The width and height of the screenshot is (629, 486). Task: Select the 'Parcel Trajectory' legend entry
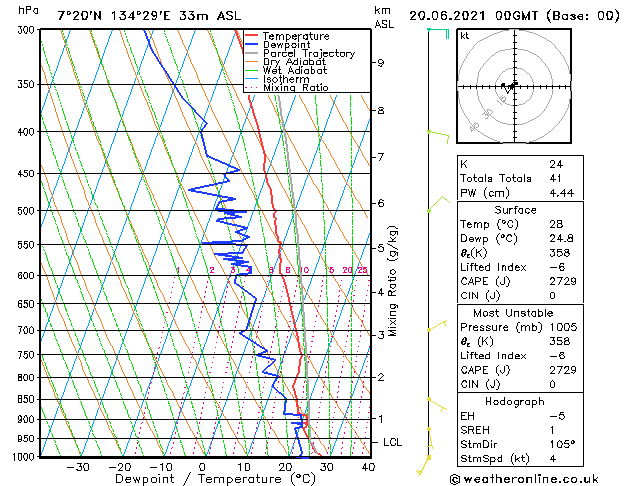click(x=309, y=53)
